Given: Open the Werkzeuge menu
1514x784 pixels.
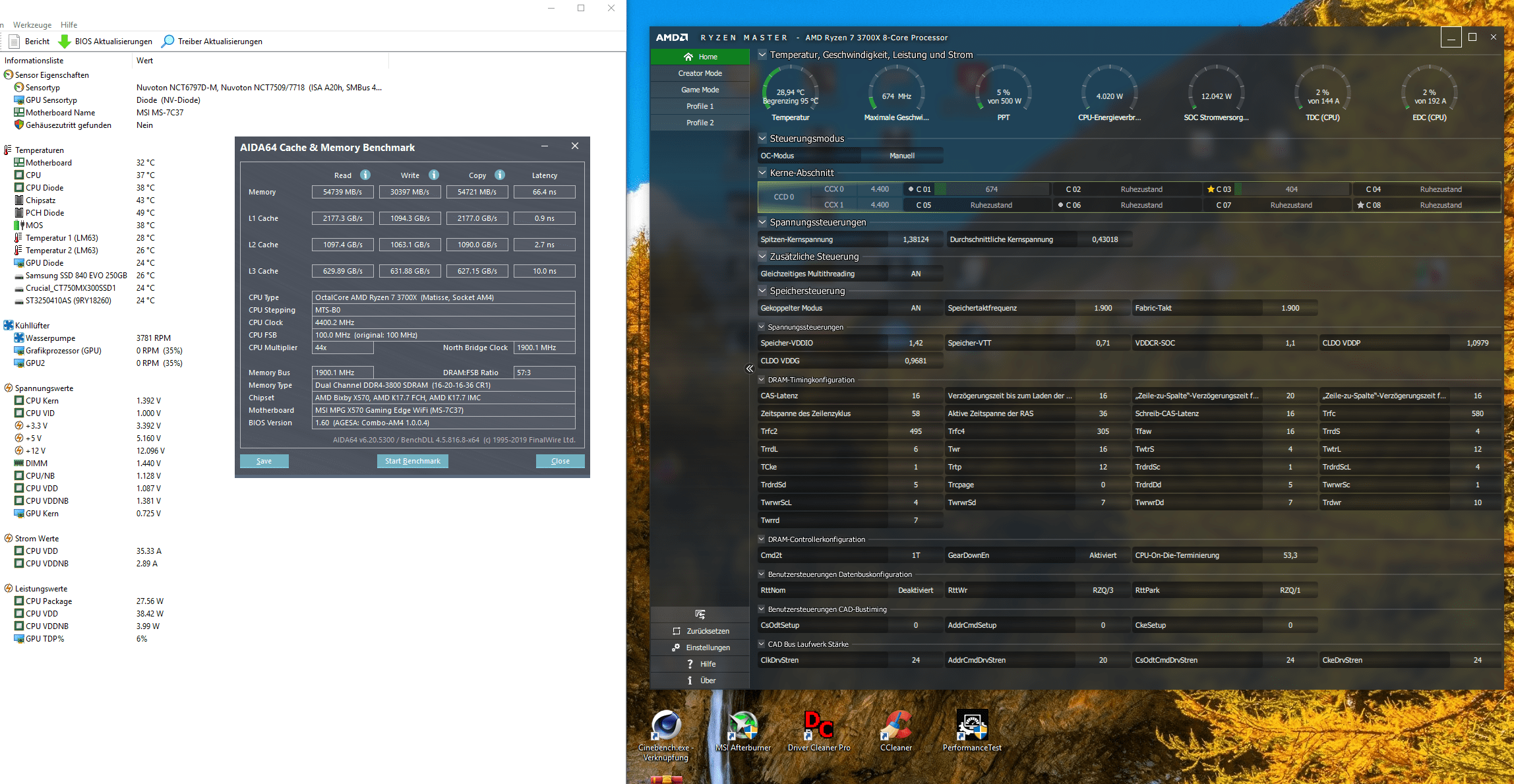Looking at the screenshot, I should click(x=32, y=25).
